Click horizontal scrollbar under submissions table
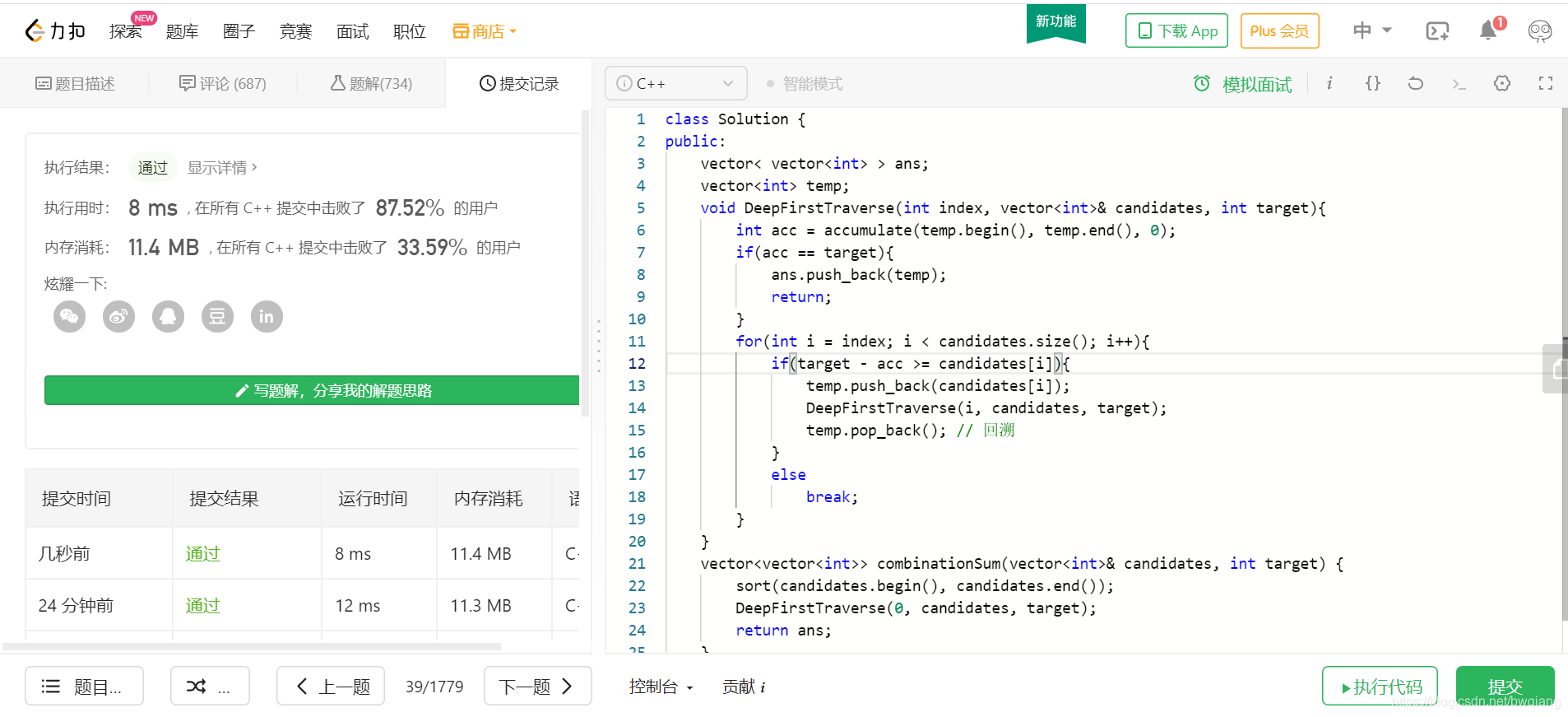Viewport: 1568px width, 717px height. point(252,646)
